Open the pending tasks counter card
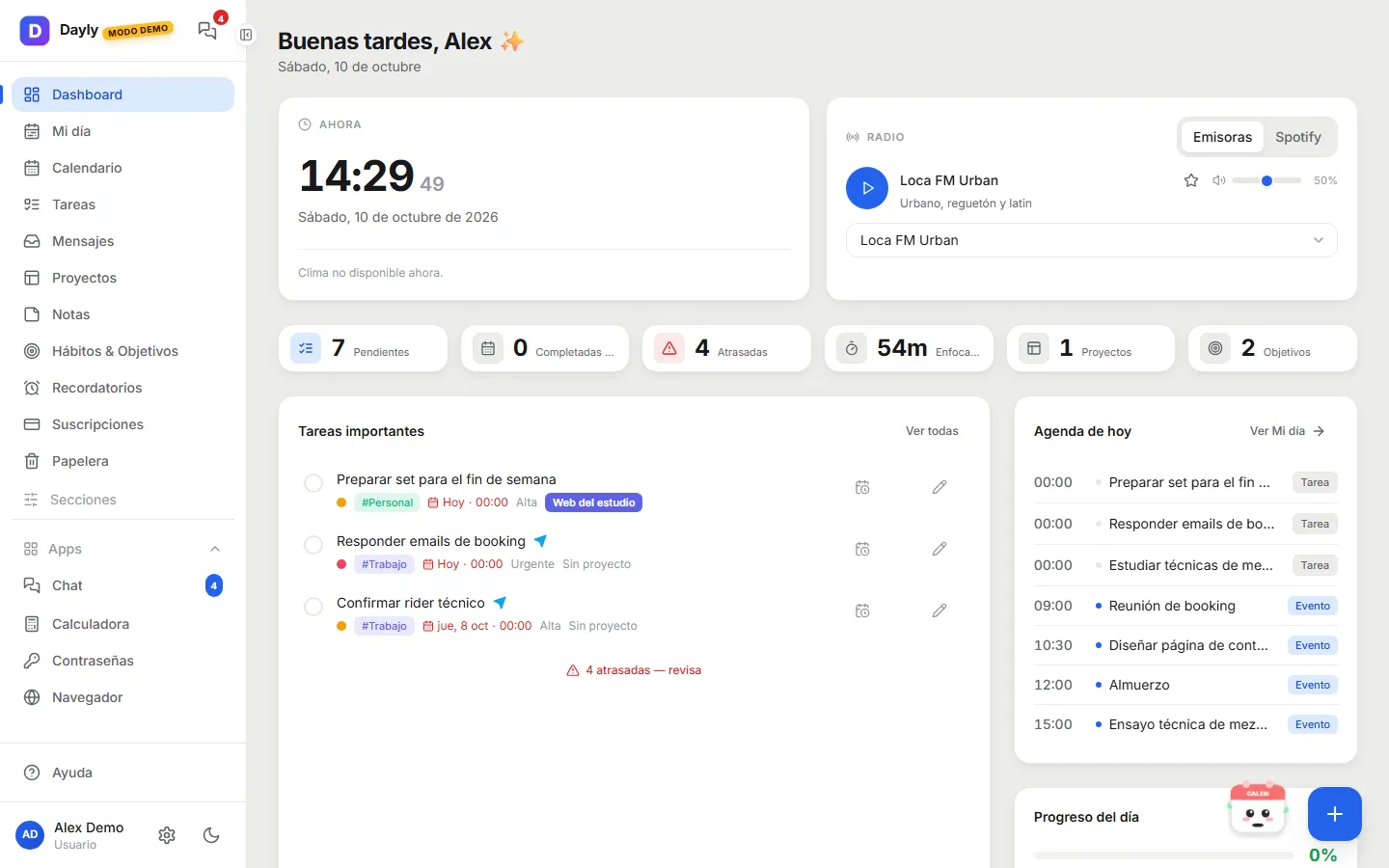 [363, 348]
